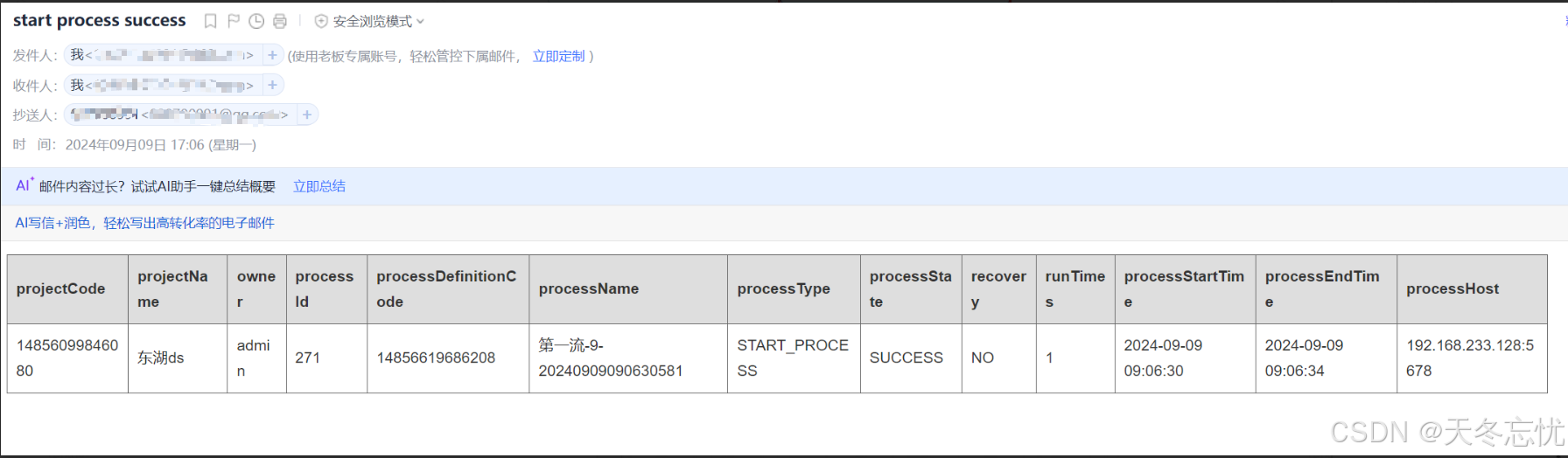
Task: Flag this email with the flag icon
Action: point(234,21)
